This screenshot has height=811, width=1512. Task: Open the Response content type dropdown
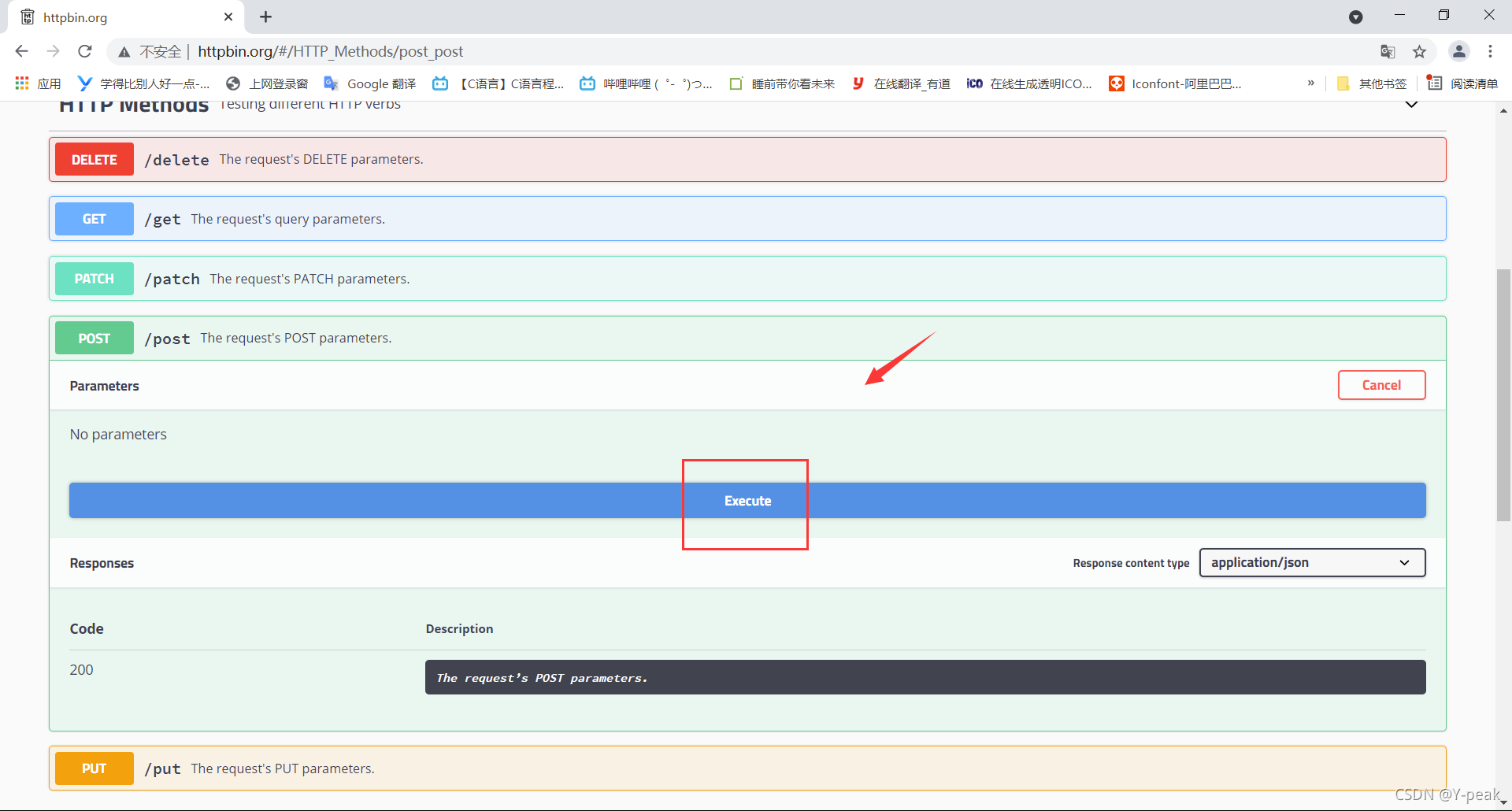click(x=1312, y=563)
